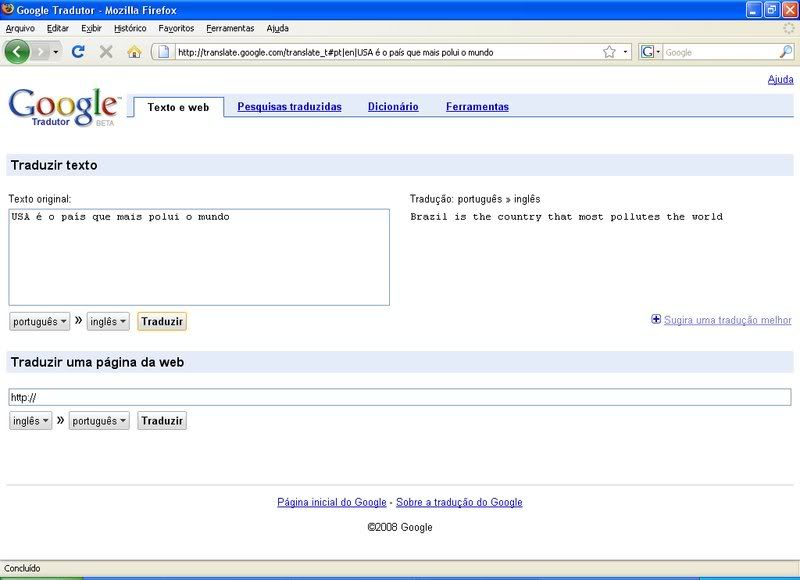Switch to the Ferramentas tab on the page
The width and height of the screenshot is (800, 580).
pos(478,107)
